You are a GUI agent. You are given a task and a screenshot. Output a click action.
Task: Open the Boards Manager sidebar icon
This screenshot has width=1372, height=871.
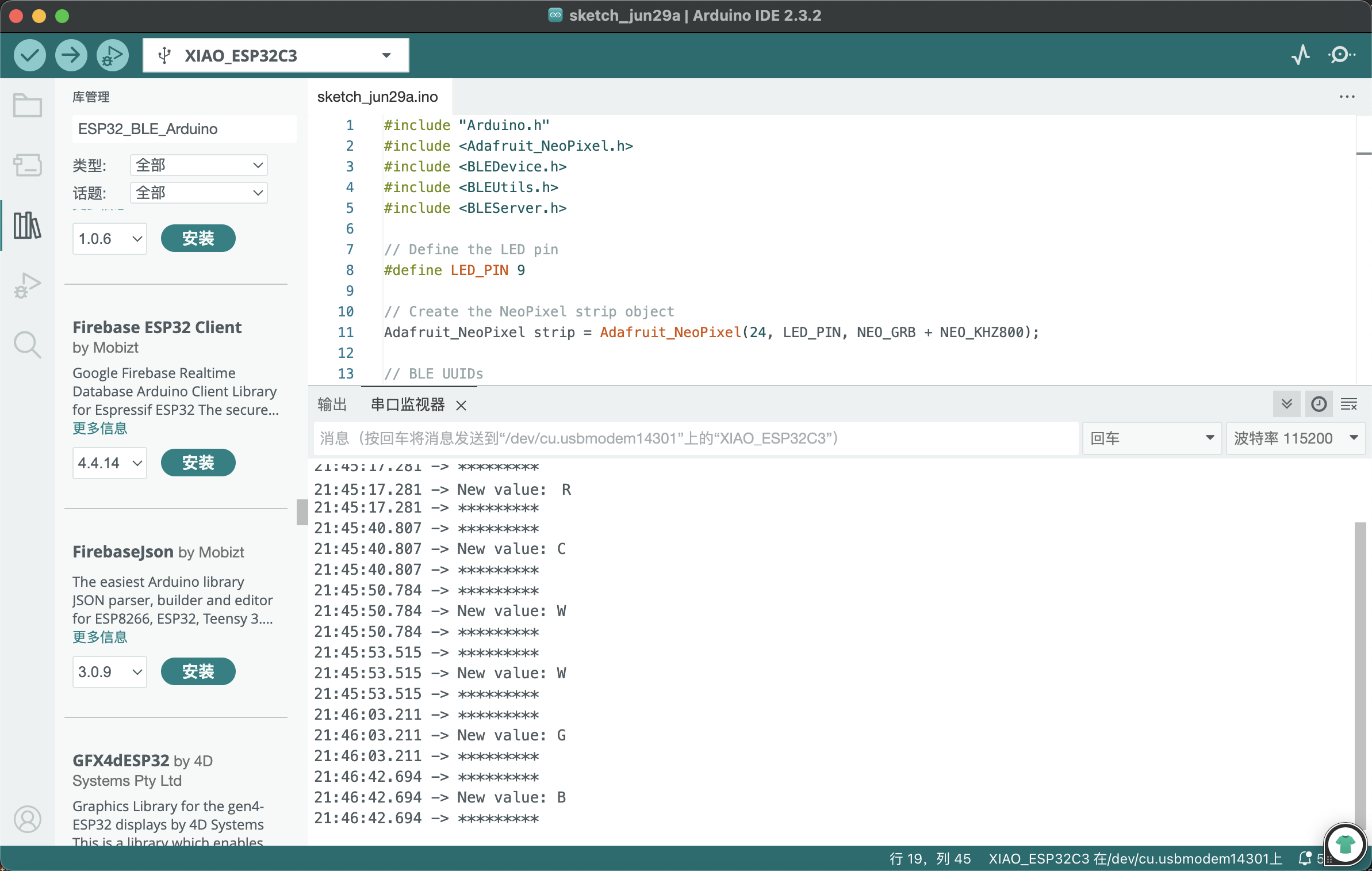(27, 165)
